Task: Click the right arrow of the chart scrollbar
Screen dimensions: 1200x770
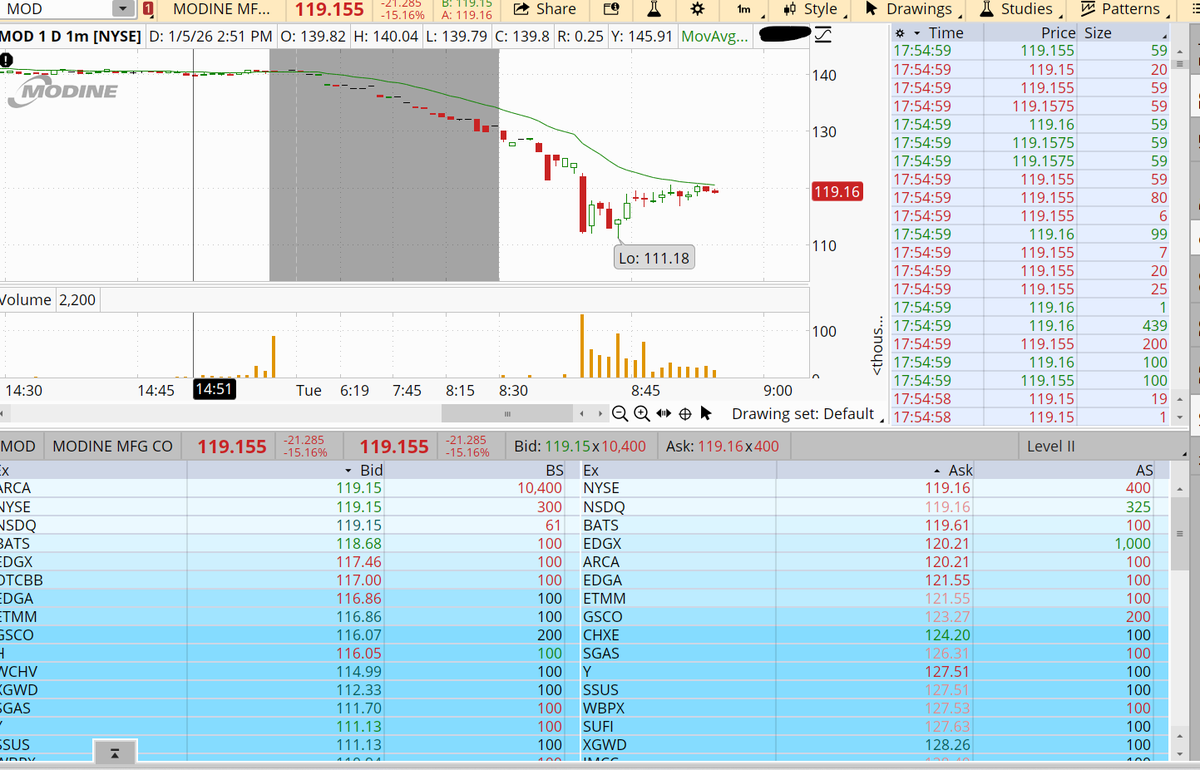Action: click(599, 413)
